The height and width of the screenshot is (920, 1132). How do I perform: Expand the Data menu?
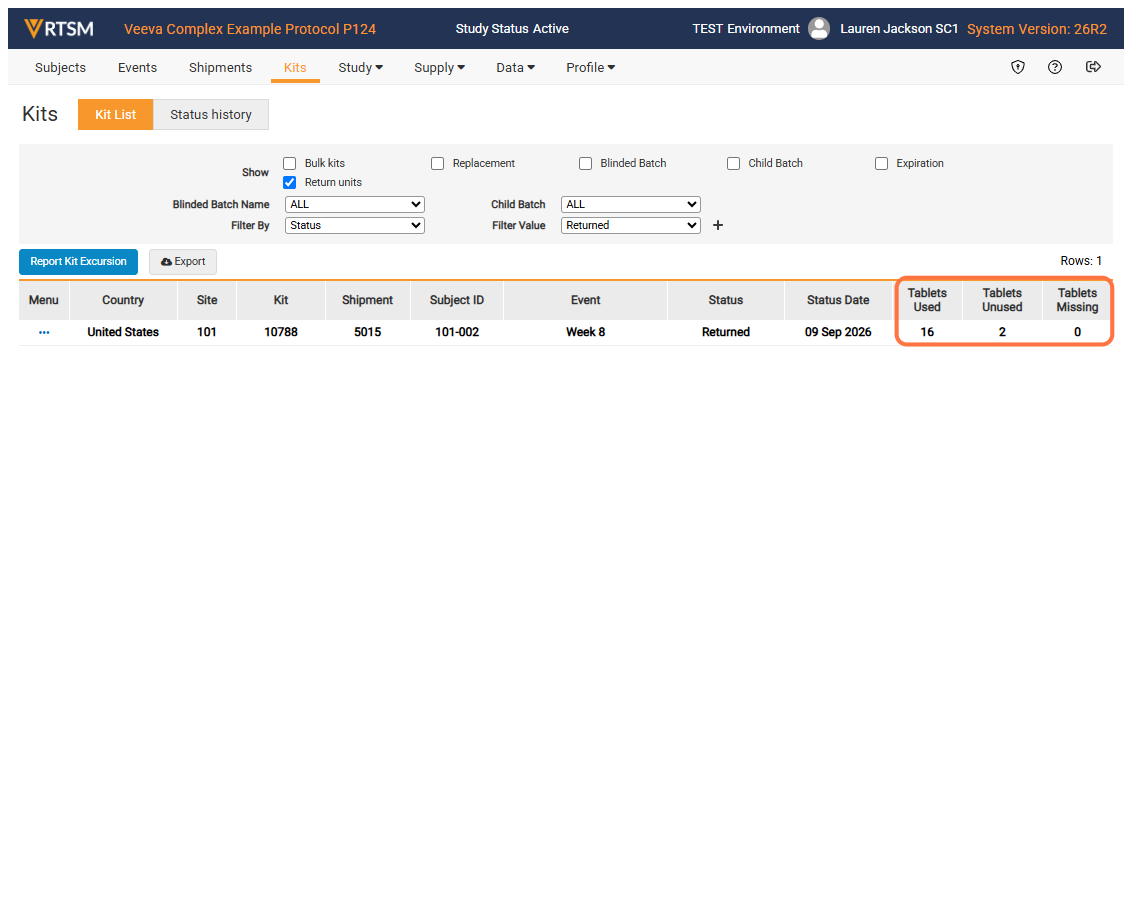coord(515,67)
